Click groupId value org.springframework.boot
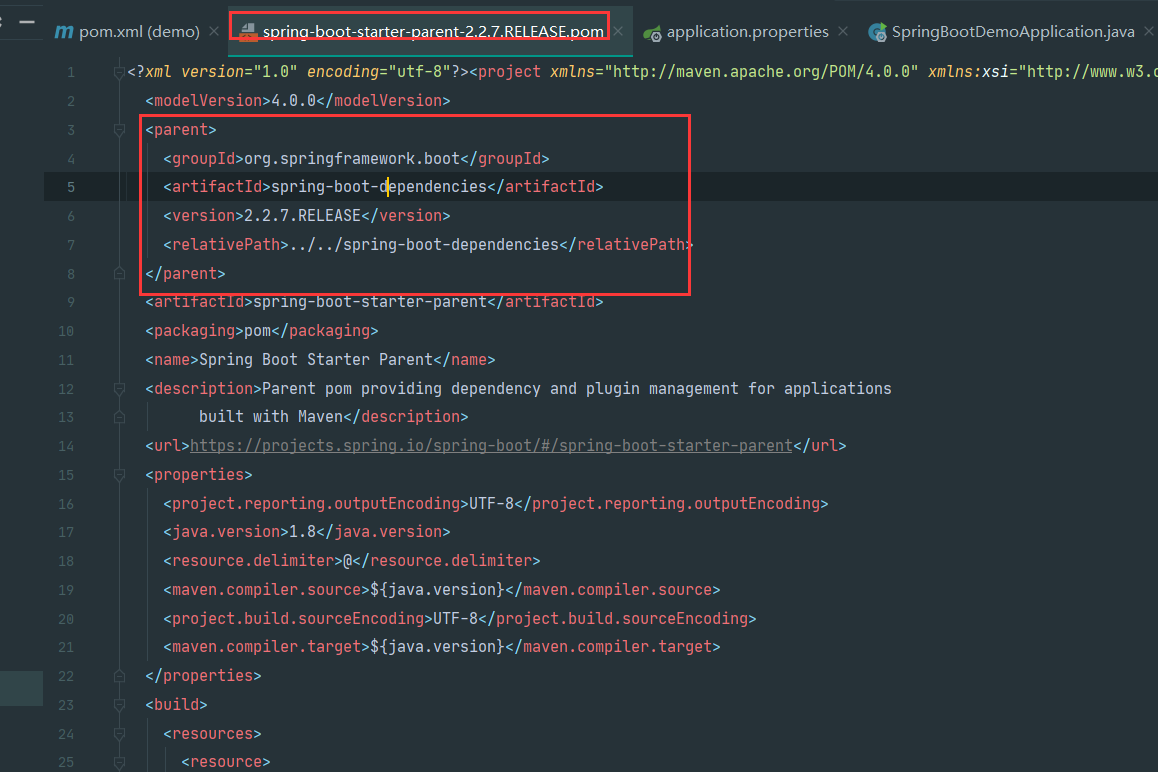 pyautogui.click(x=352, y=159)
